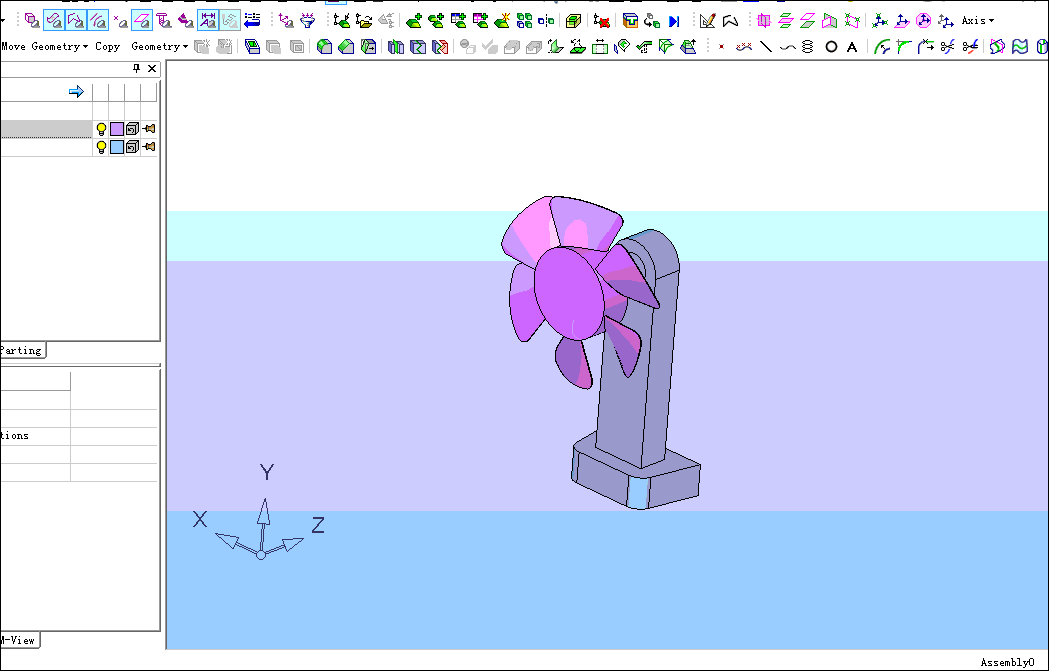Toggle the edge selection filter
Viewport: 1049px width, 671px height.
click(x=98, y=21)
